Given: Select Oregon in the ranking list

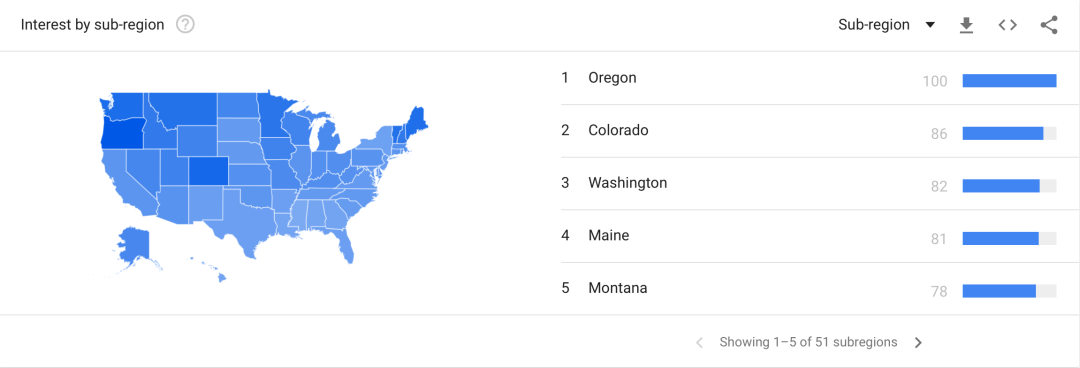Looking at the screenshot, I should (x=809, y=79).
